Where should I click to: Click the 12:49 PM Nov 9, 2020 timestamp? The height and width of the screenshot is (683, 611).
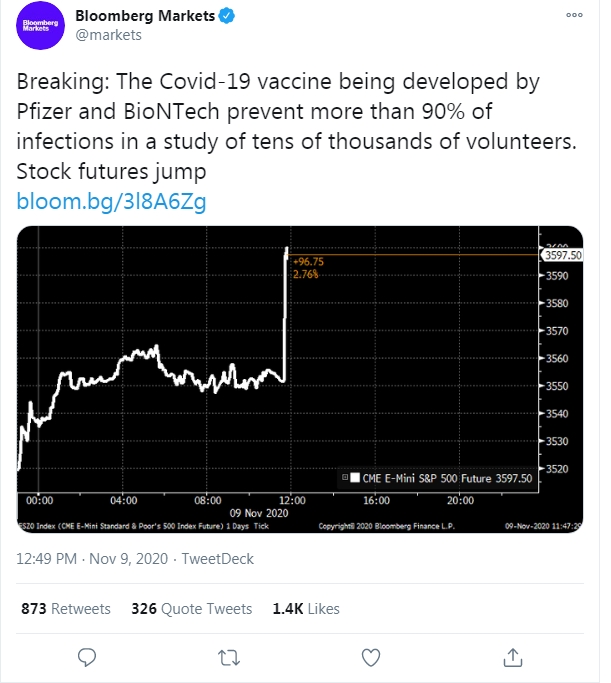click(92, 558)
